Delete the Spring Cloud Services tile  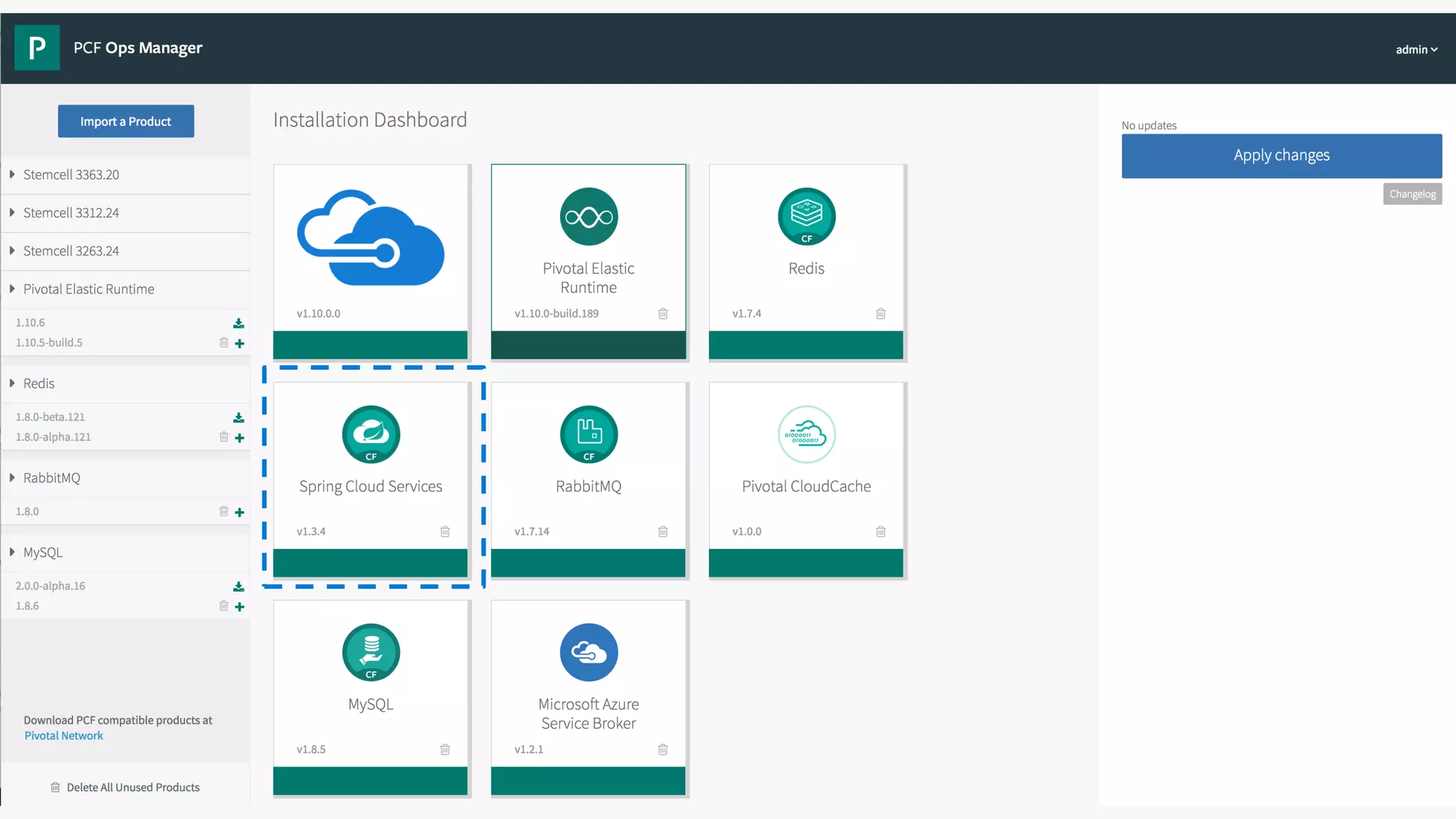445,532
